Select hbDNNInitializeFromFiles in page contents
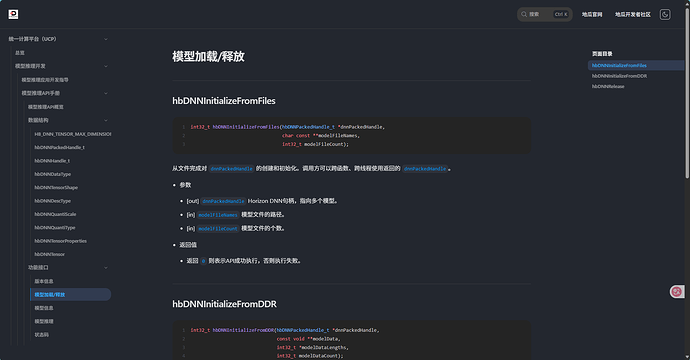The image size is (690, 360). pos(619,66)
